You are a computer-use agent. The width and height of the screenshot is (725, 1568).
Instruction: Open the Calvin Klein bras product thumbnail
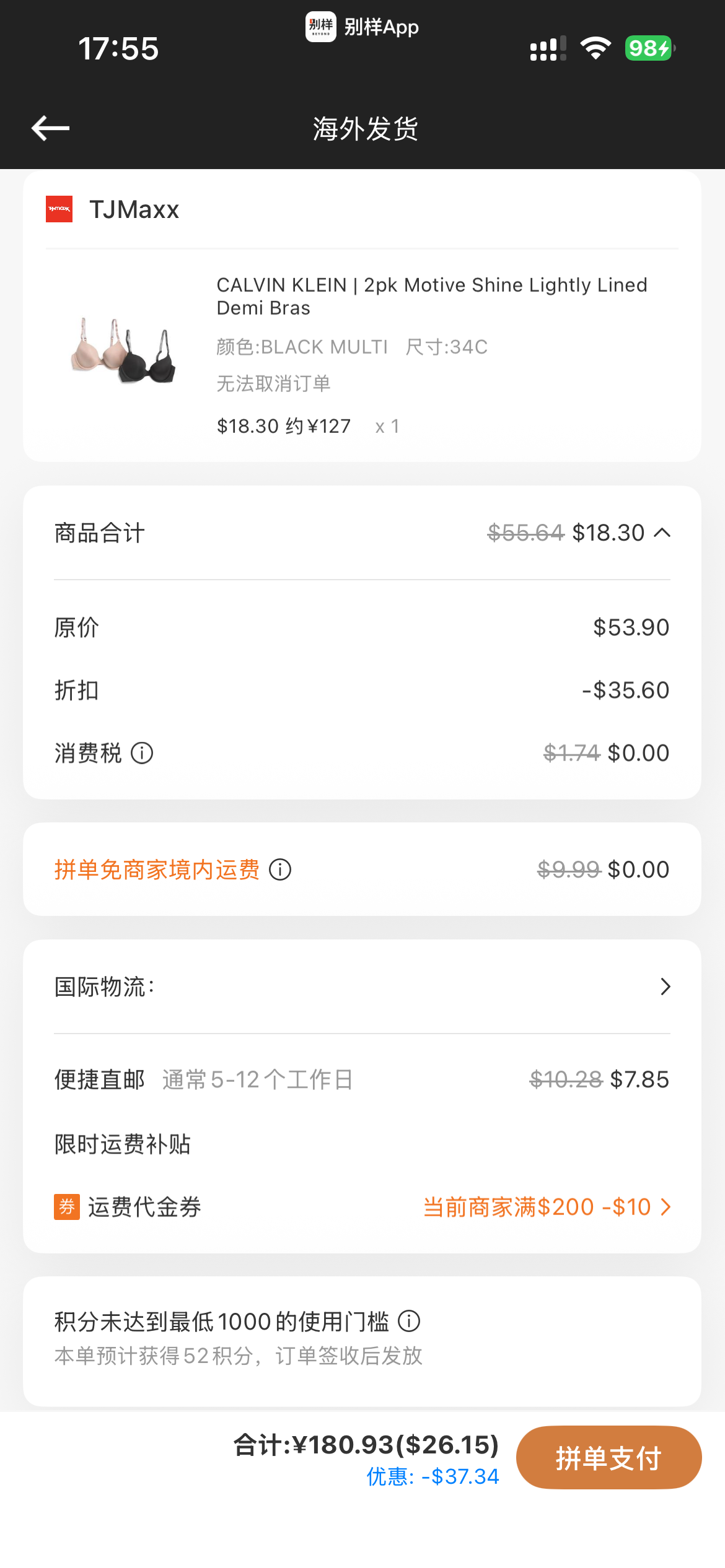(x=123, y=351)
